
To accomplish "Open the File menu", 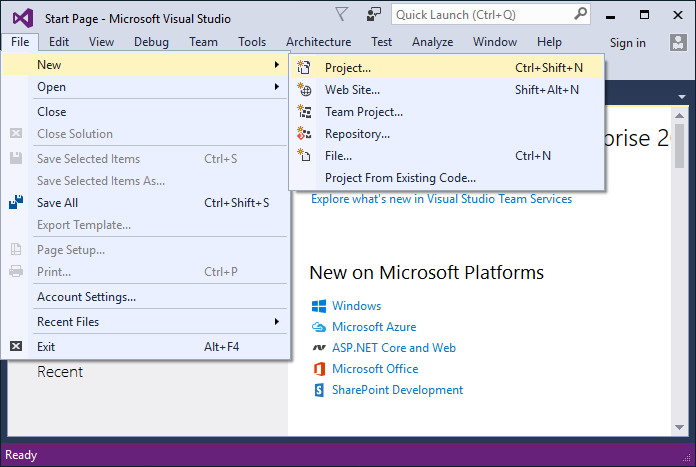I will click(20, 42).
